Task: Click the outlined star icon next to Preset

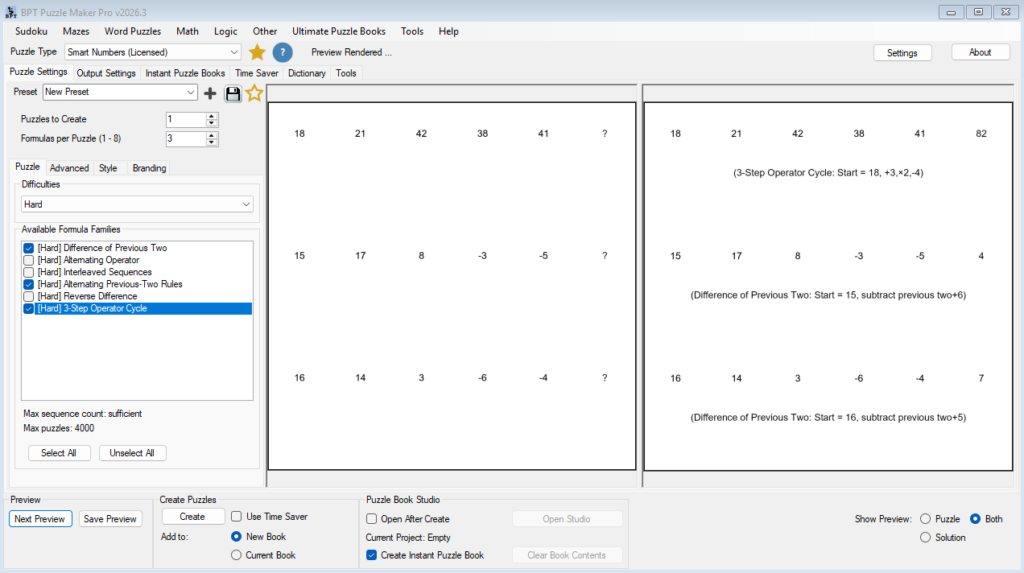Action: [x=254, y=93]
